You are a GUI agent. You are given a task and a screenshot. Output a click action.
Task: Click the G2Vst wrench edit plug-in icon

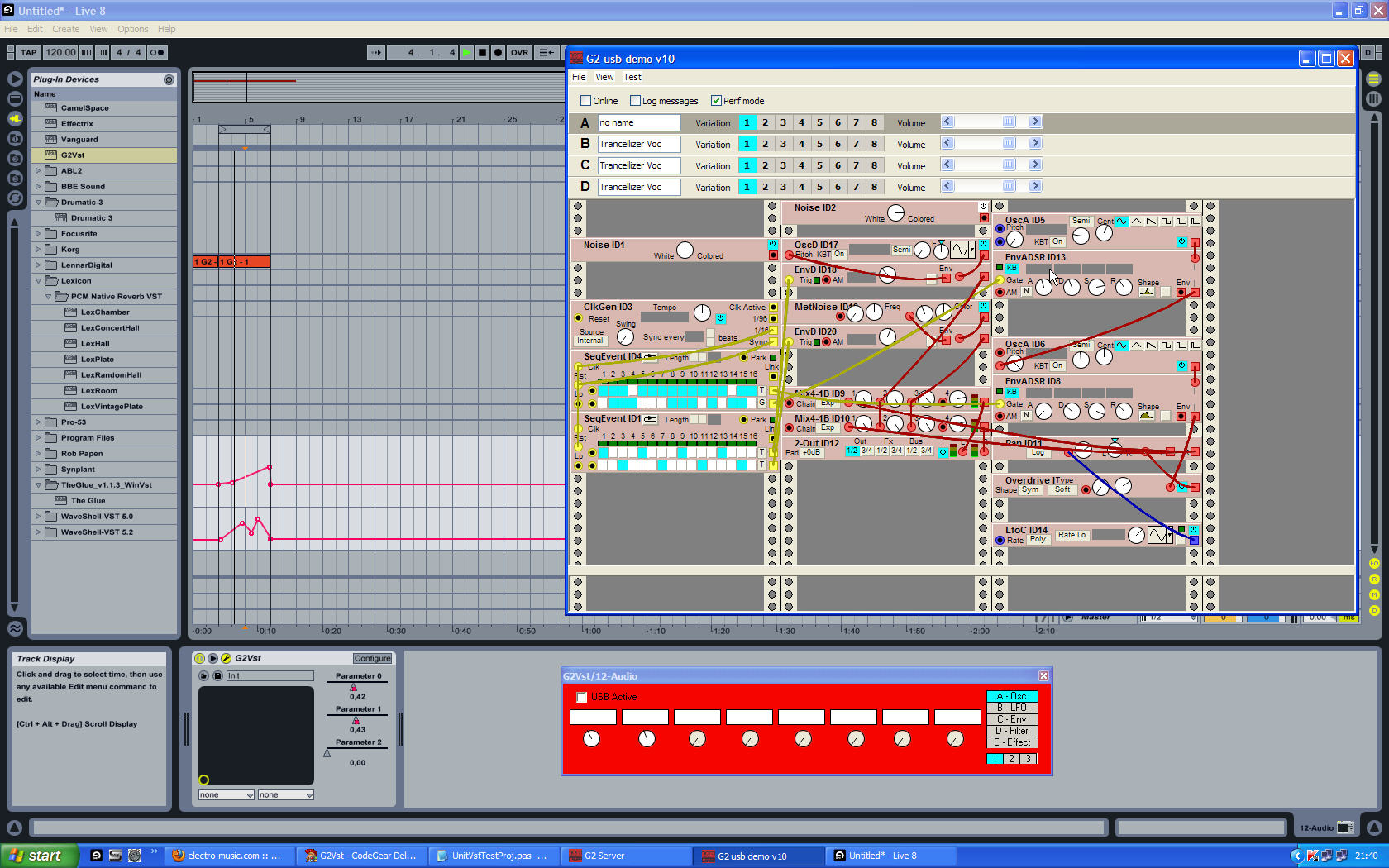226,658
